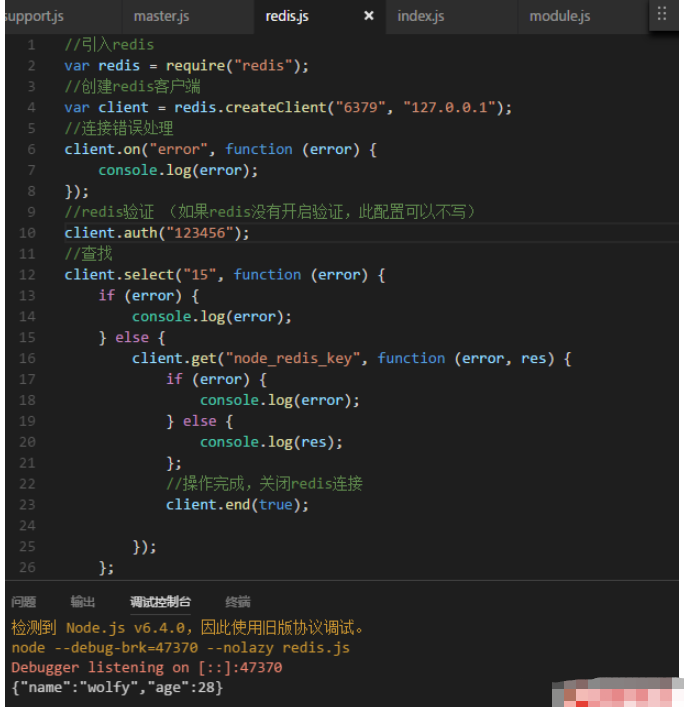Open the partially visible support.js tab
688x707 pixels.
(x=34, y=17)
